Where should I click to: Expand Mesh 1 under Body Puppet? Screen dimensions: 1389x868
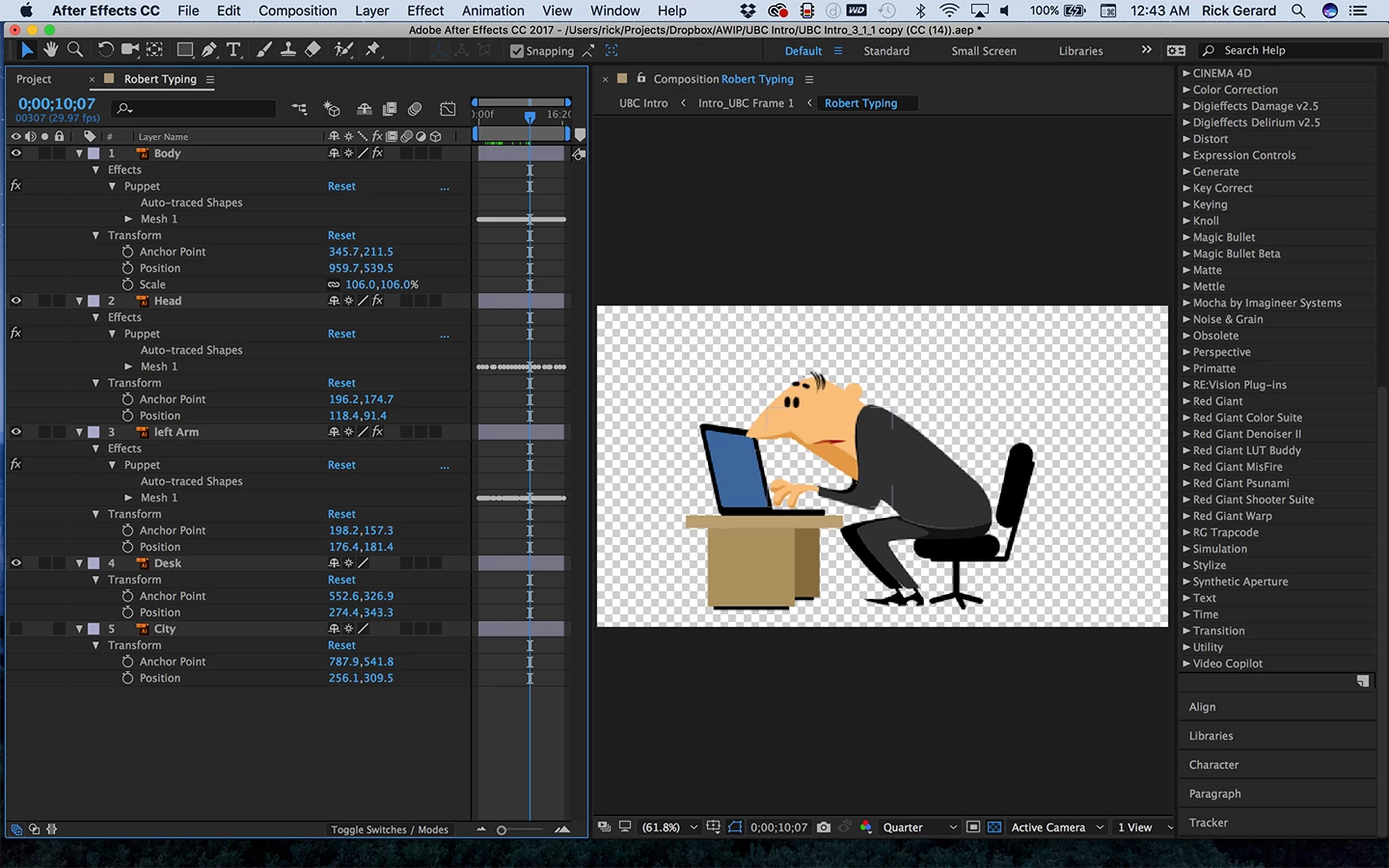(128, 219)
